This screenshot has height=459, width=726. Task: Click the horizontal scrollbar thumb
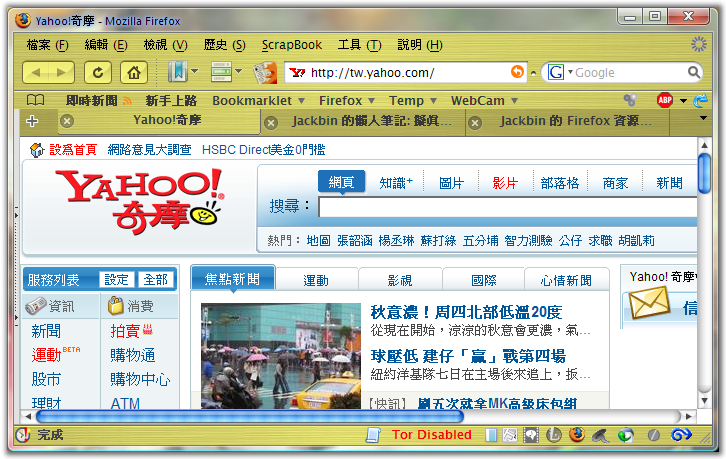click(250, 416)
